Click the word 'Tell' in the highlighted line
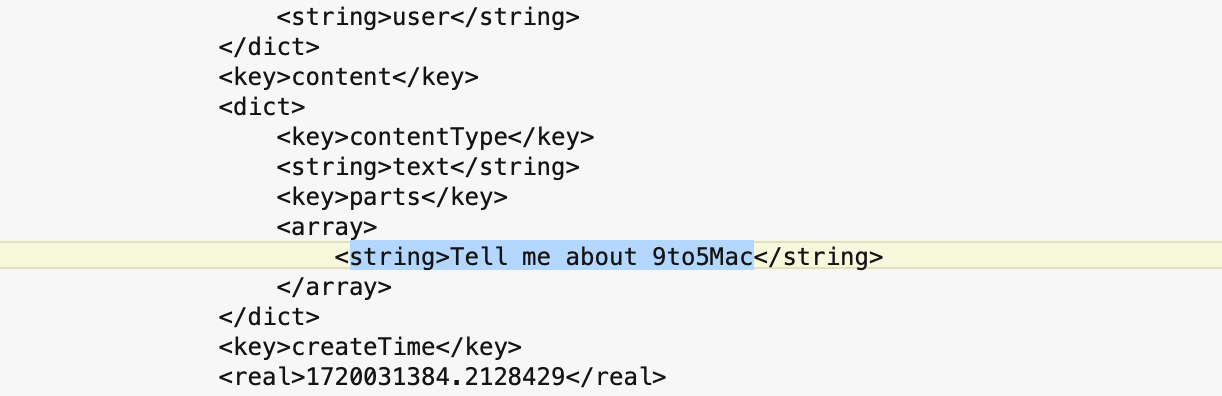Viewport: 1222px width, 396px height. point(480,257)
